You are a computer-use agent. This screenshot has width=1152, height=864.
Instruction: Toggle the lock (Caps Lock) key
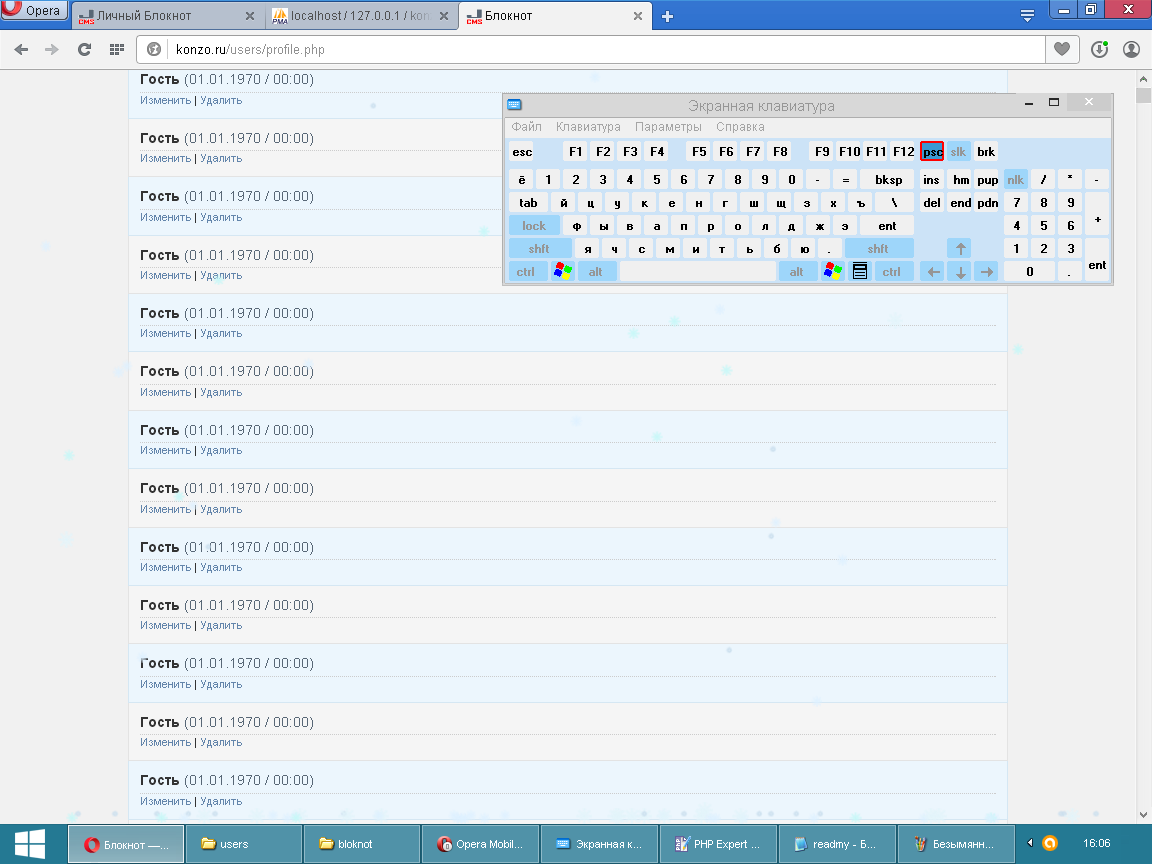[534, 226]
